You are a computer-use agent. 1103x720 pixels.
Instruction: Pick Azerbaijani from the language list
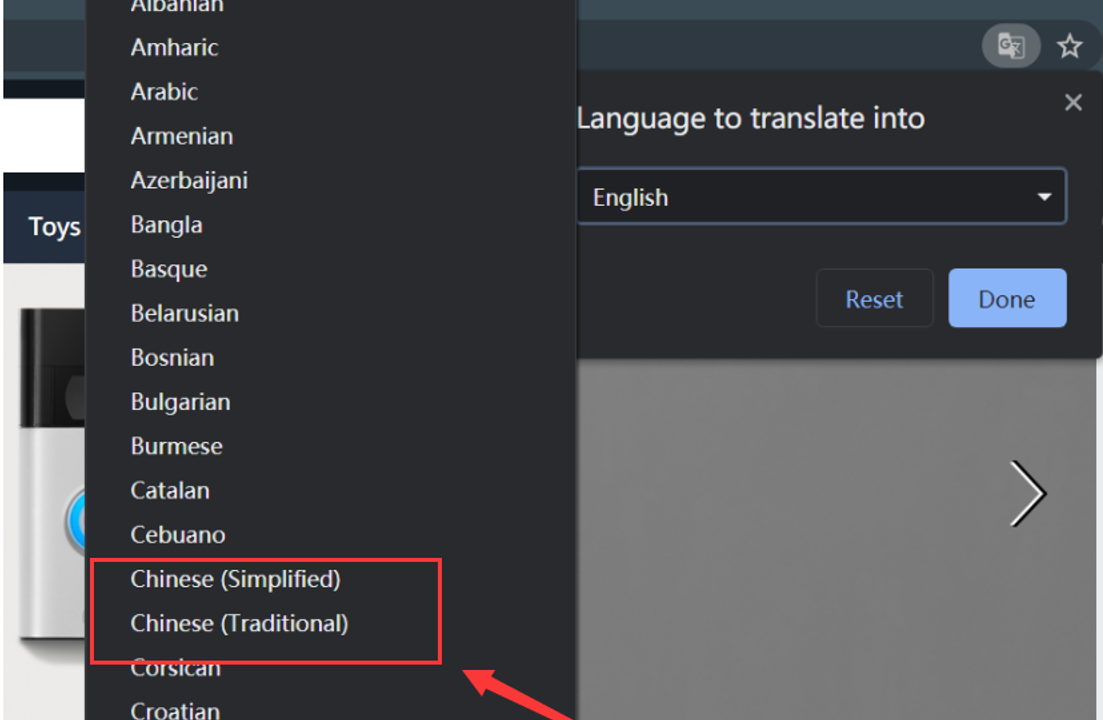(189, 181)
